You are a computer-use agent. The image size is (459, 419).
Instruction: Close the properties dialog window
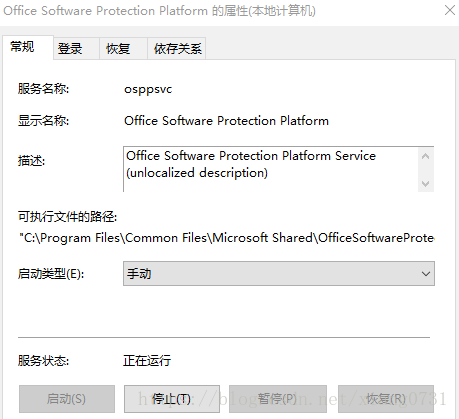[x=450, y=10]
